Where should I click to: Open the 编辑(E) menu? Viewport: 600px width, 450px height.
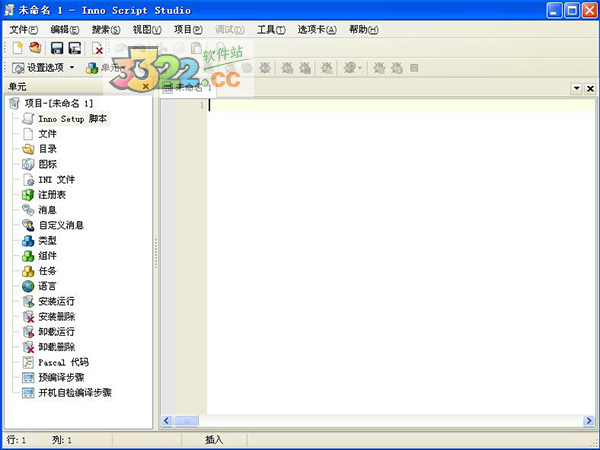65,29
